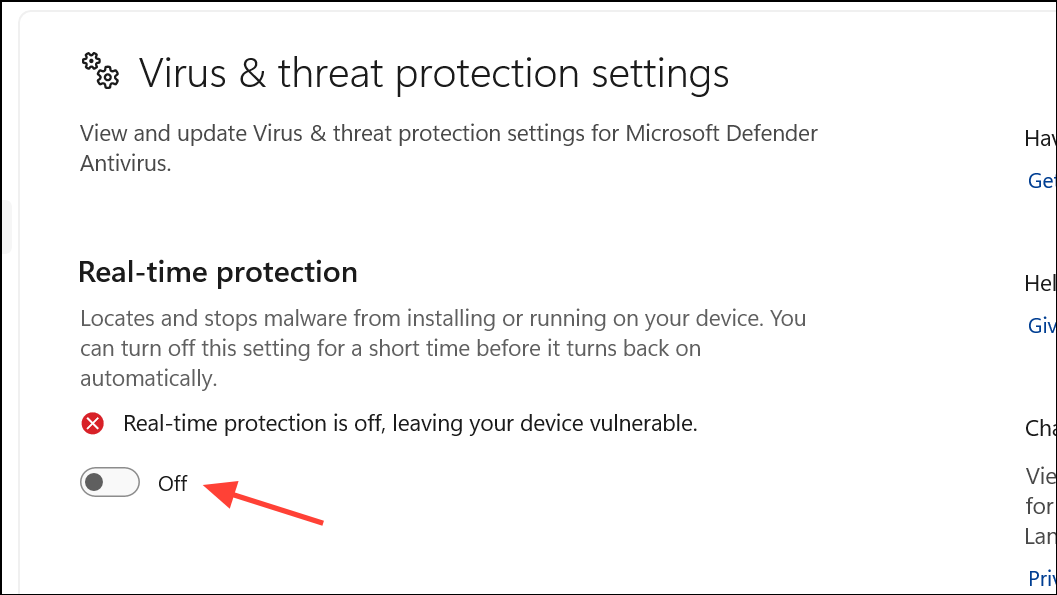Image resolution: width=1057 pixels, height=595 pixels.
Task: Click the gears icon beside the page title
Action: pos(100,71)
